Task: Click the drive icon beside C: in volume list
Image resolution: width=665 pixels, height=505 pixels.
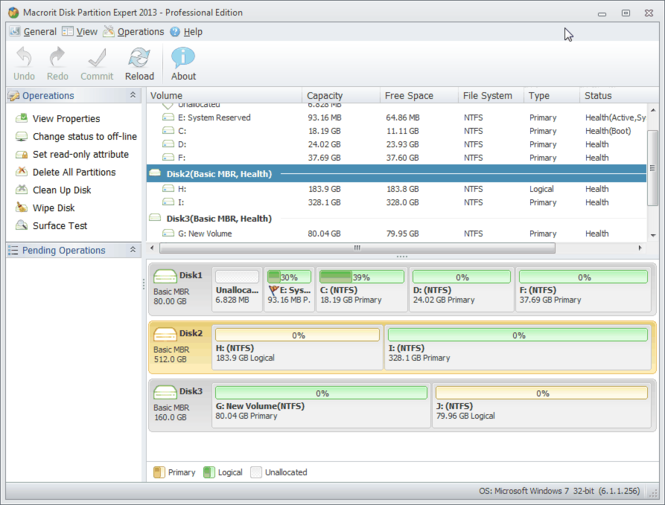Action: [x=168, y=131]
